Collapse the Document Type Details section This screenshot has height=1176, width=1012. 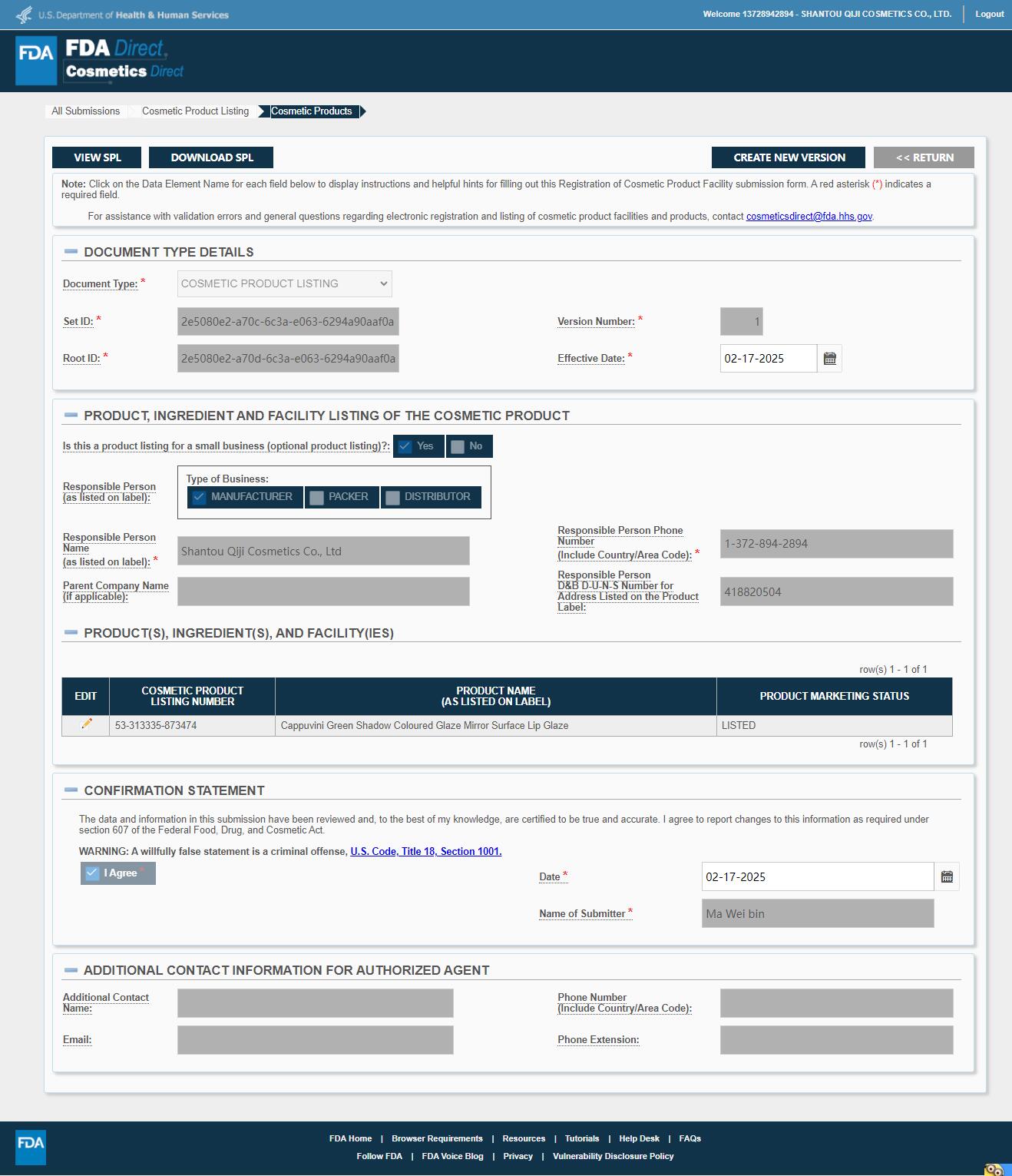coord(71,252)
